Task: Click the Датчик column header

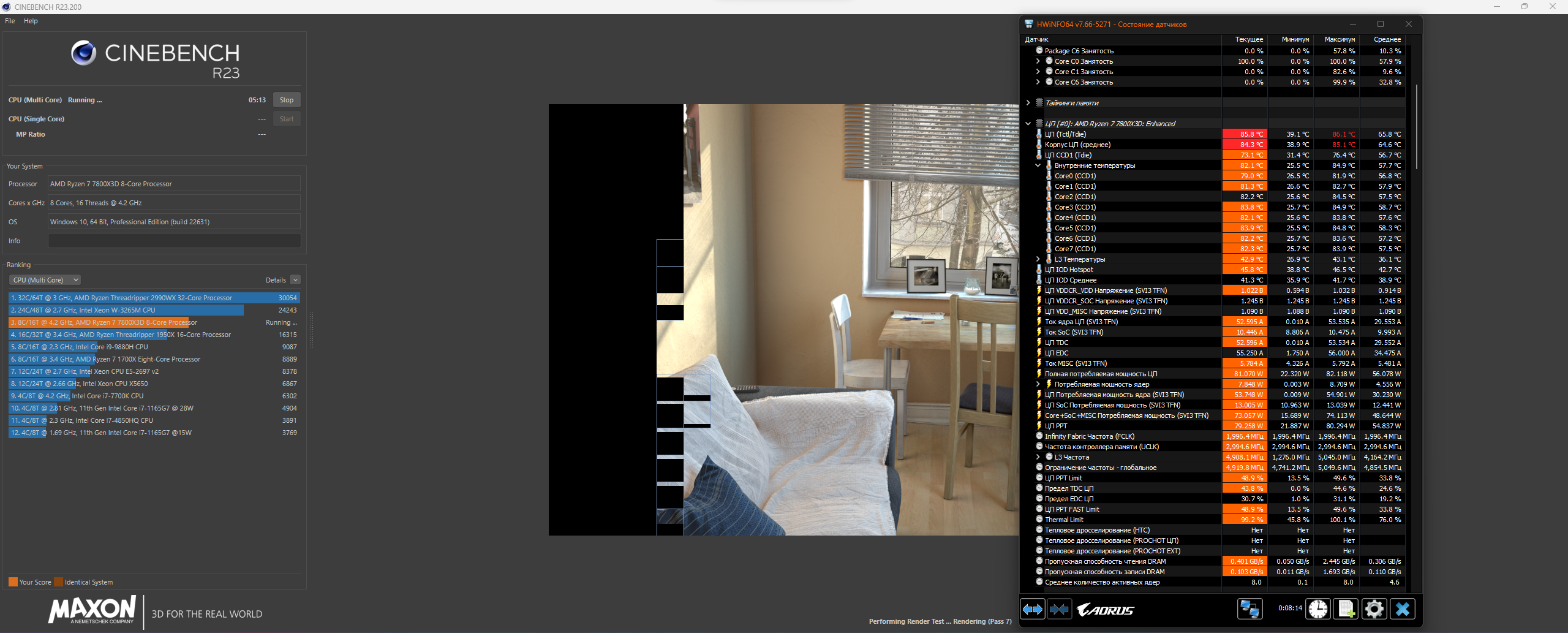Action: pyautogui.click(x=1120, y=39)
